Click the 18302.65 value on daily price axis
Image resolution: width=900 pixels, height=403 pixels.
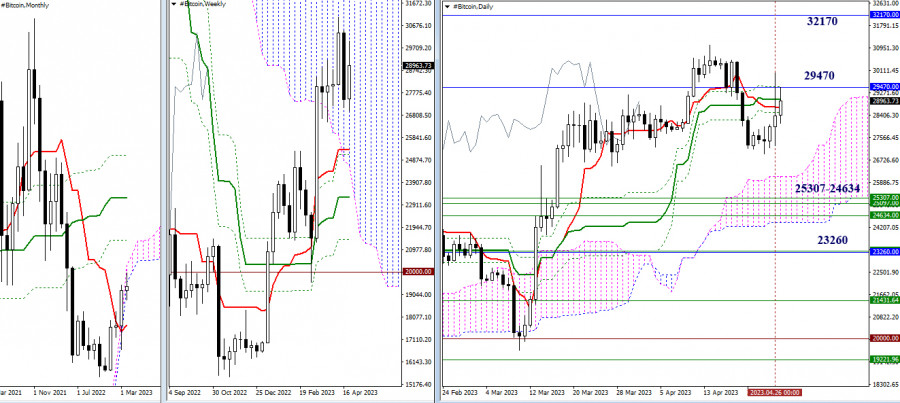(885, 384)
